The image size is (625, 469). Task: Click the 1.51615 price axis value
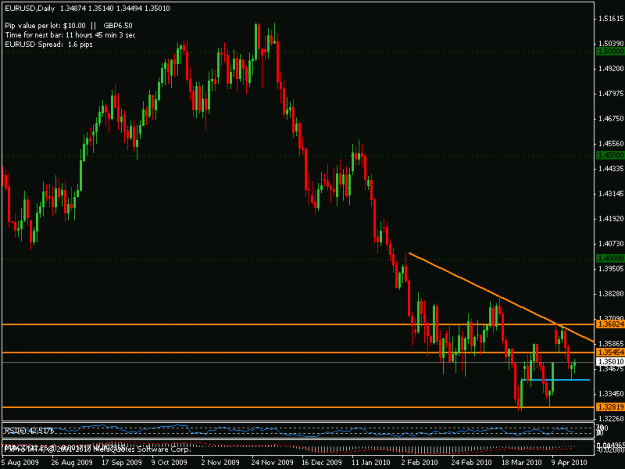click(611, 18)
